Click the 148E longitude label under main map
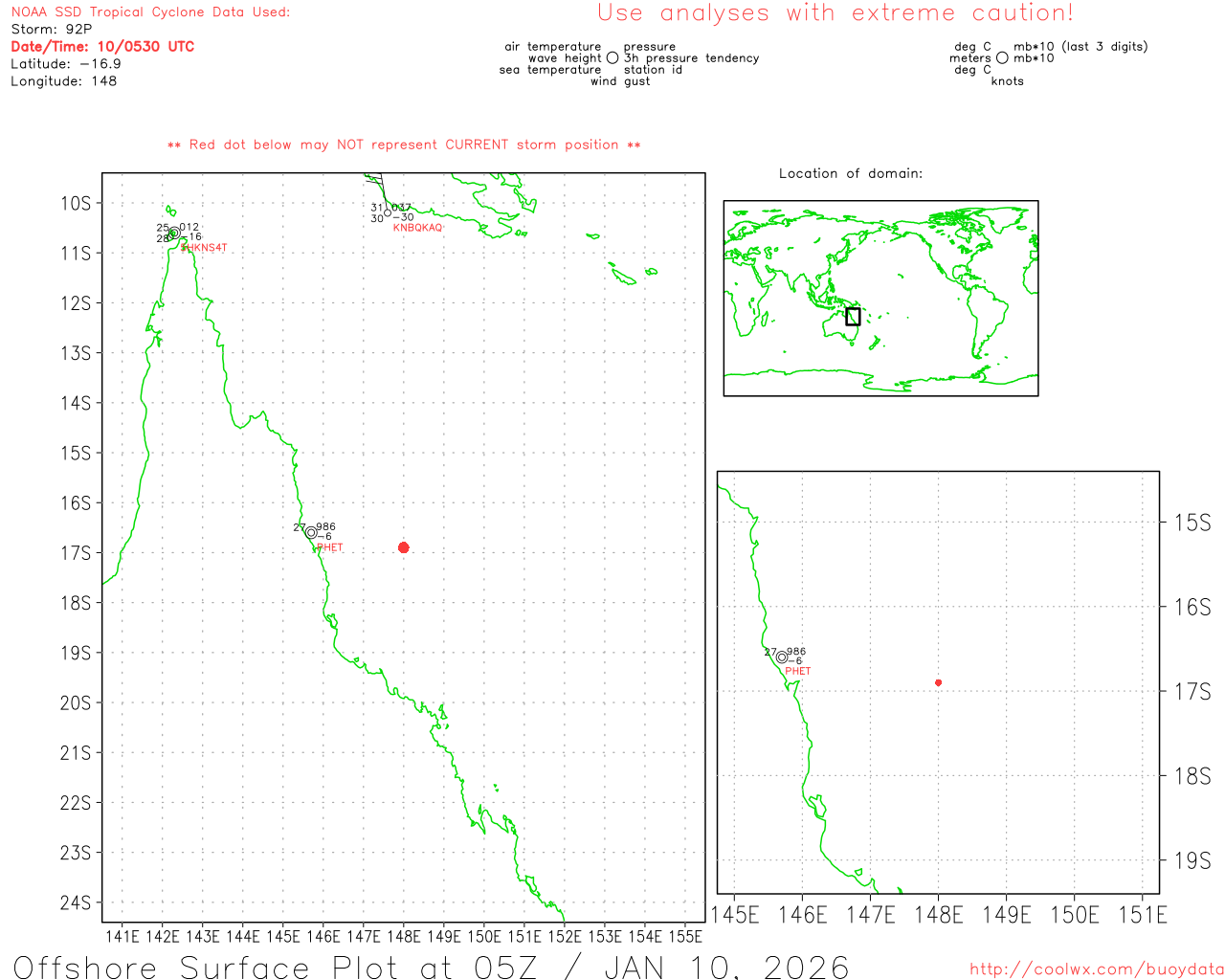The height and width of the screenshot is (980, 1225). pyautogui.click(x=404, y=936)
